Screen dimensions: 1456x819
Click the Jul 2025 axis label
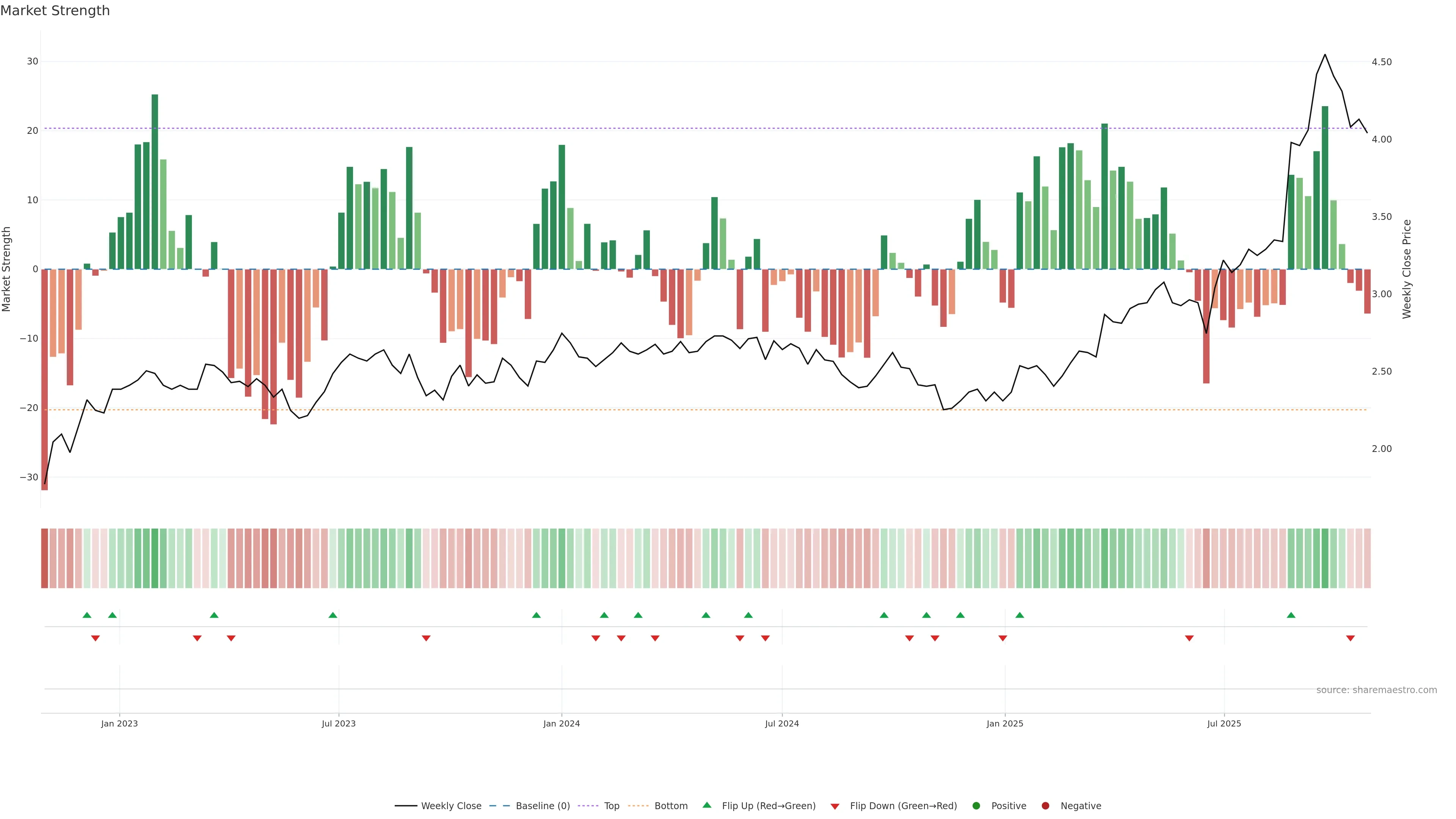coord(1224,723)
